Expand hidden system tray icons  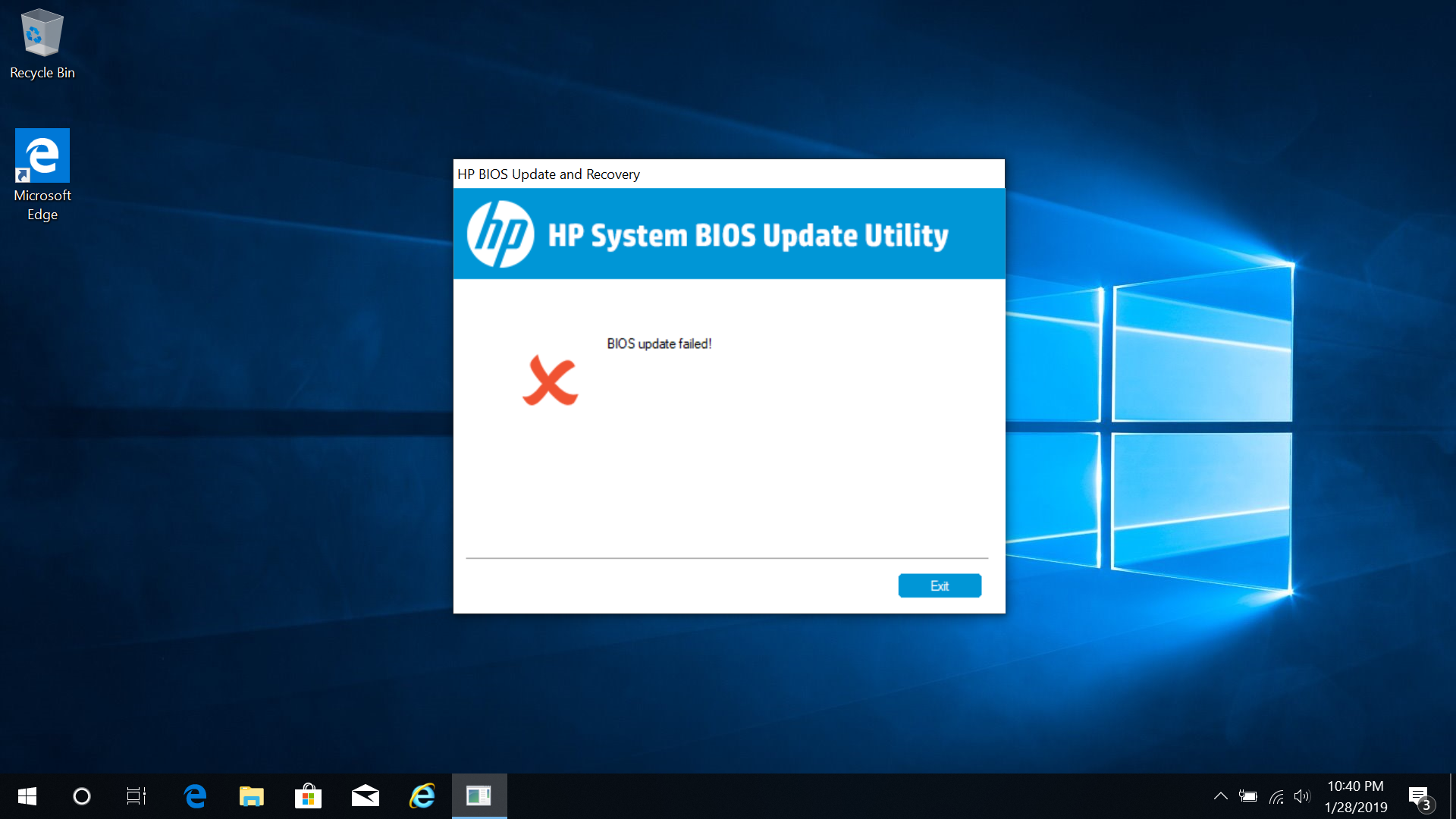[1222, 795]
